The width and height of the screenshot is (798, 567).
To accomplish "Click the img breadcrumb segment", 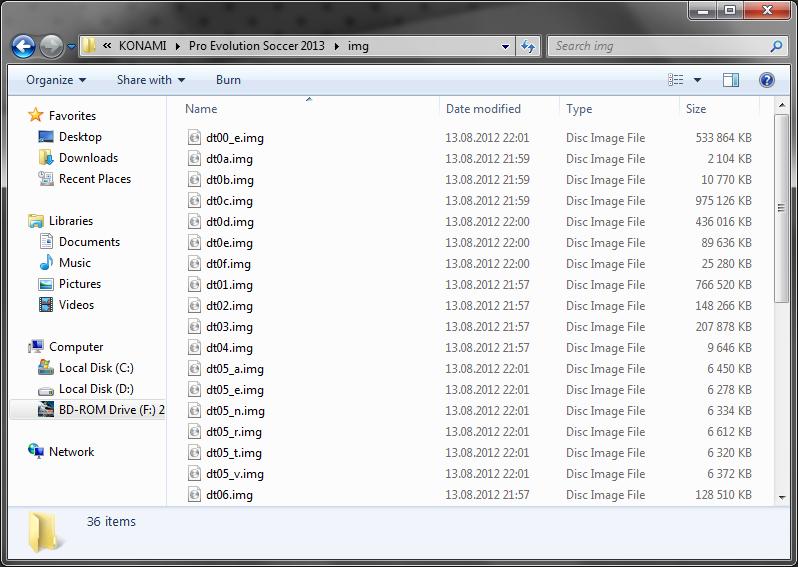I will click(x=358, y=46).
